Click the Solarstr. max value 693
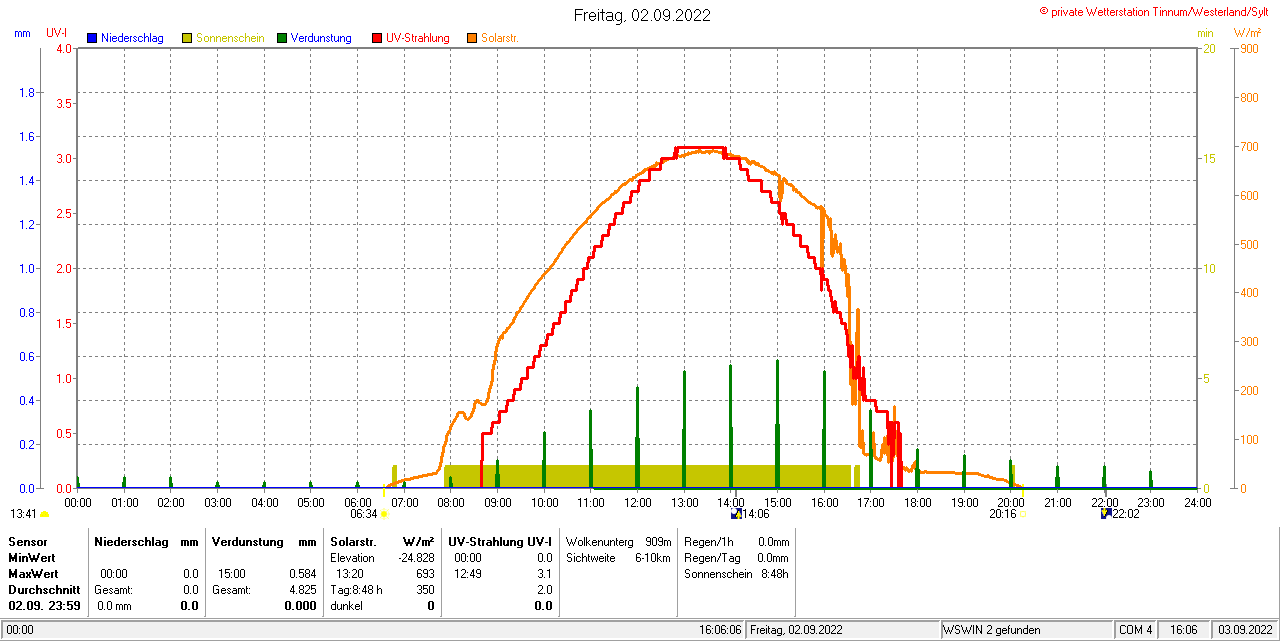Viewport: 1280px width, 641px height. point(425,573)
